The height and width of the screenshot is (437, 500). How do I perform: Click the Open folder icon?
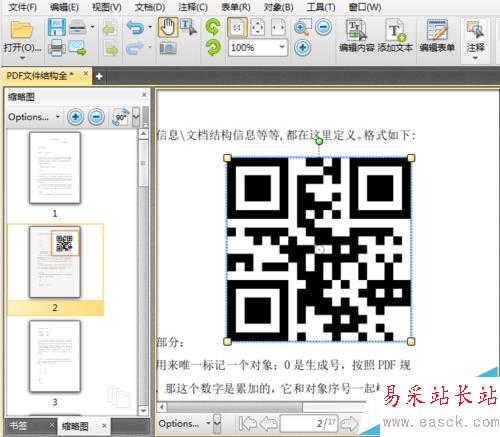coord(21,29)
